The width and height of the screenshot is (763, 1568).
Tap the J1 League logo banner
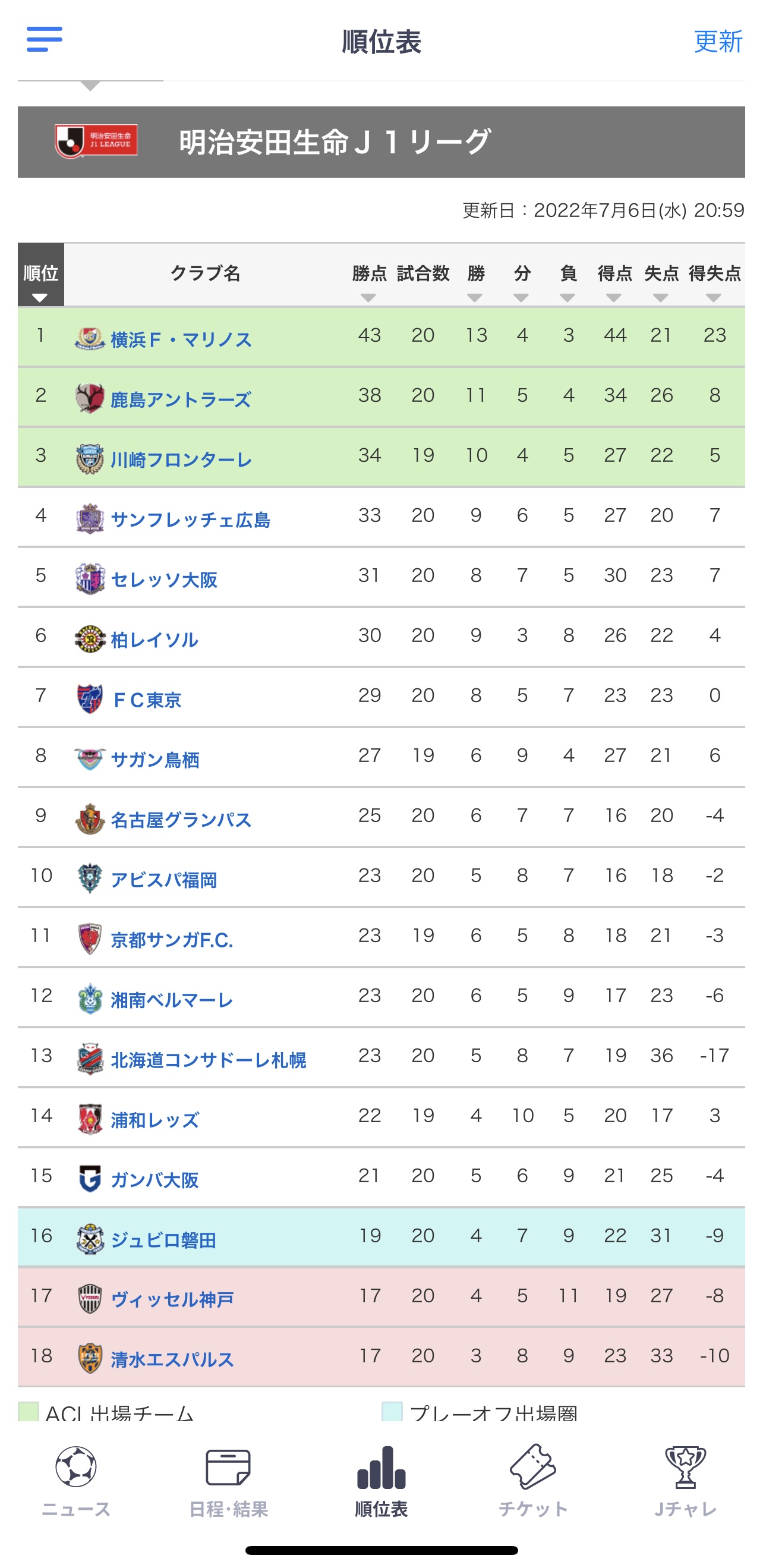pos(96,141)
